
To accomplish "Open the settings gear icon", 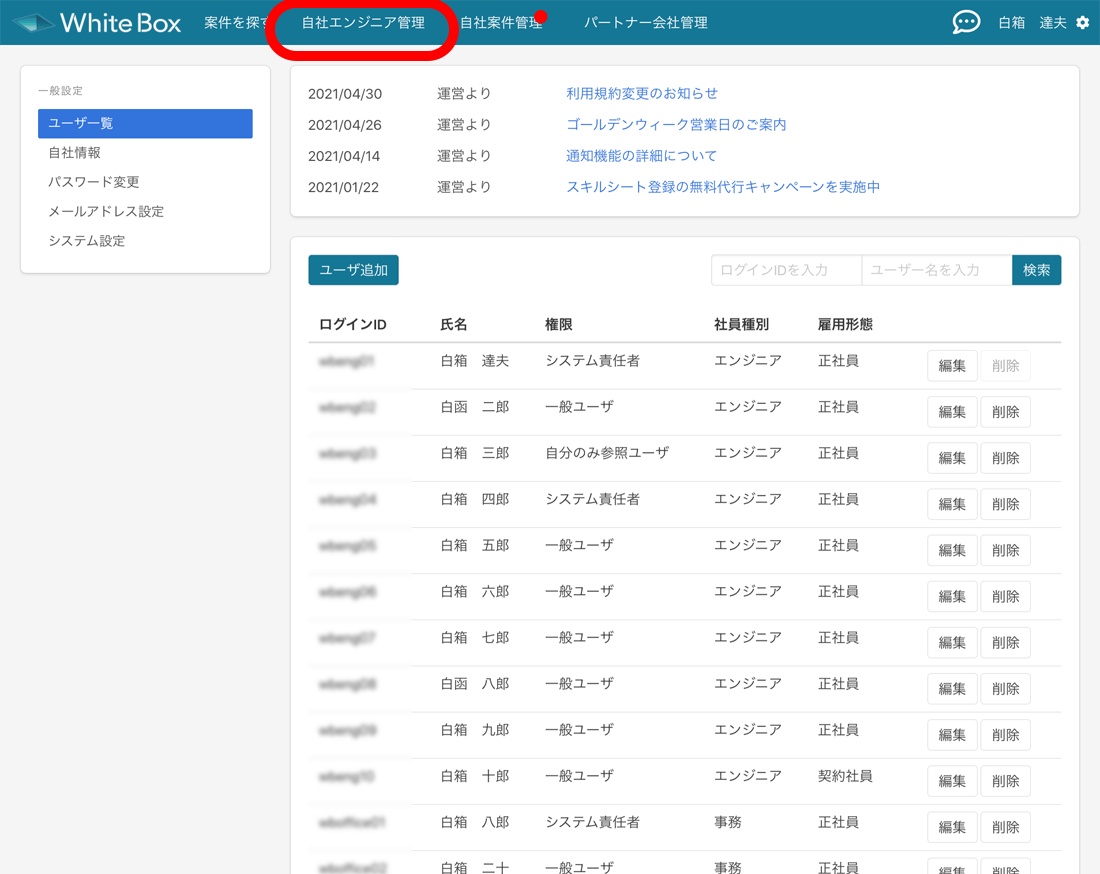I will [x=1083, y=22].
